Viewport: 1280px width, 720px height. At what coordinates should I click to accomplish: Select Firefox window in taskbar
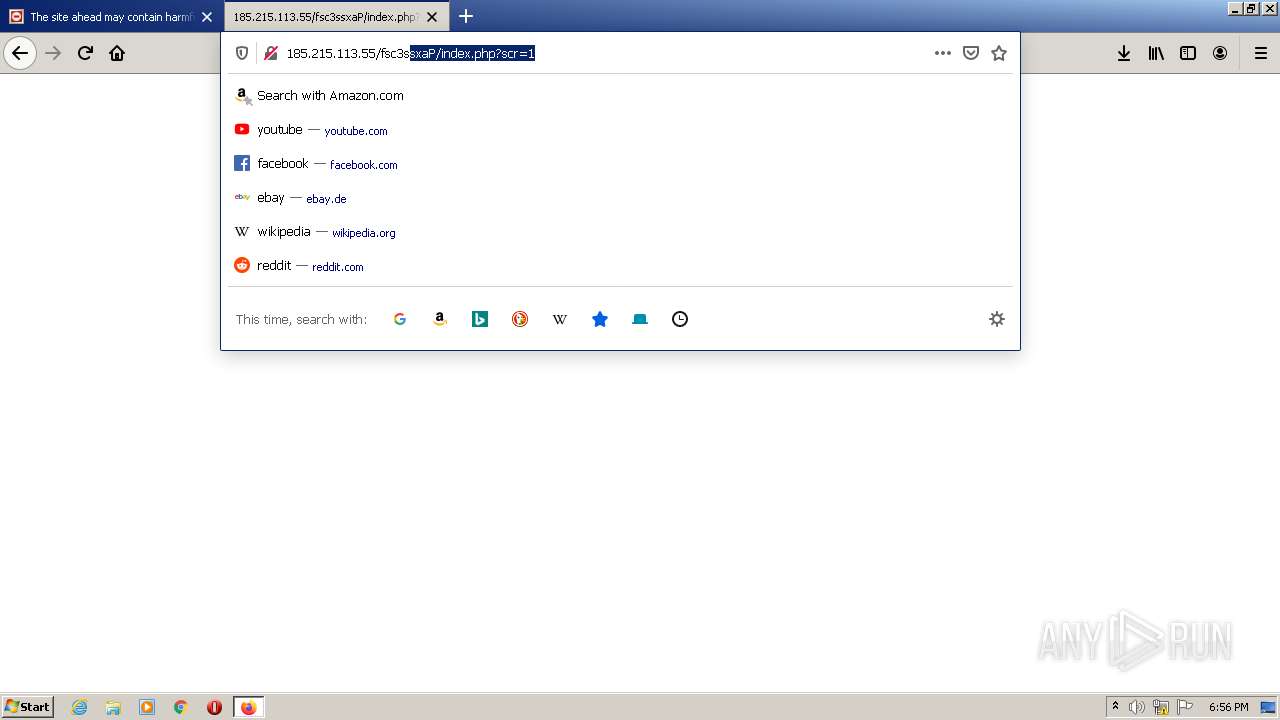(248, 707)
